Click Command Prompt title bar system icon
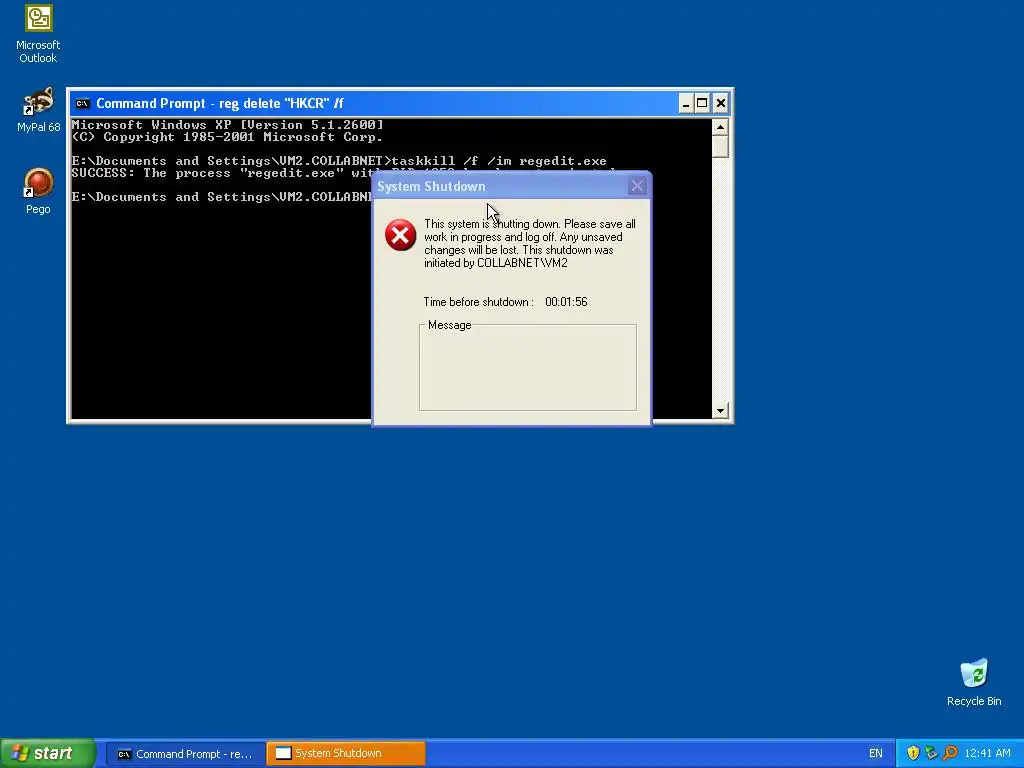The image size is (1024, 768). (82, 103)
